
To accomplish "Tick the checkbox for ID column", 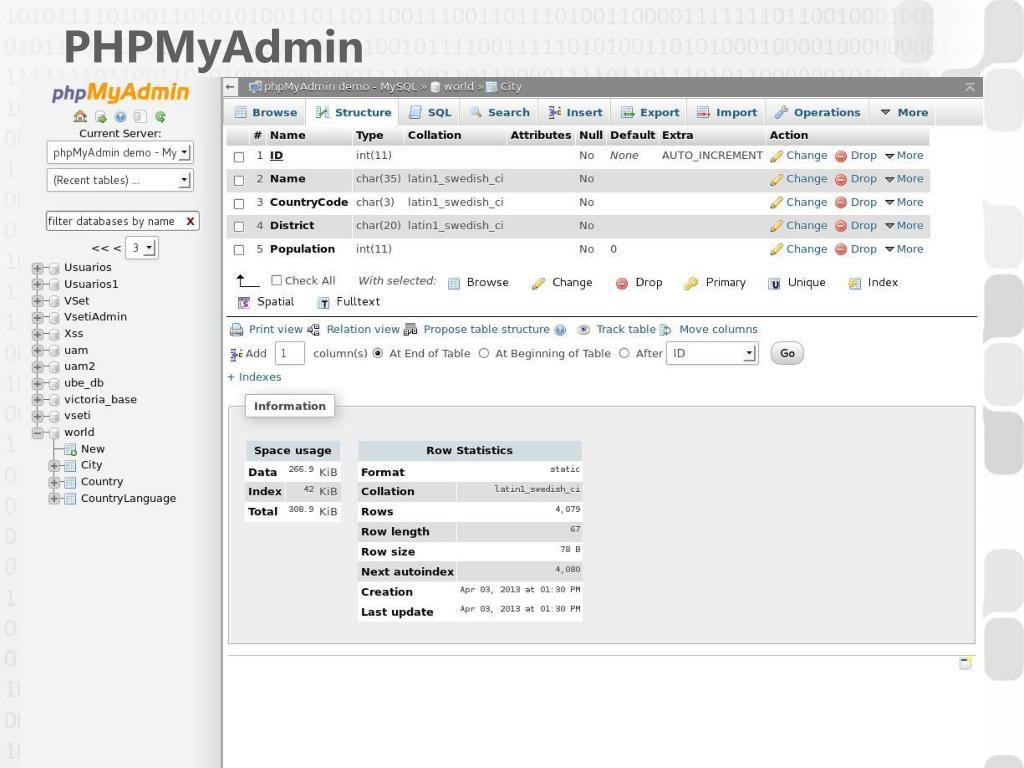I will [239, 157].
